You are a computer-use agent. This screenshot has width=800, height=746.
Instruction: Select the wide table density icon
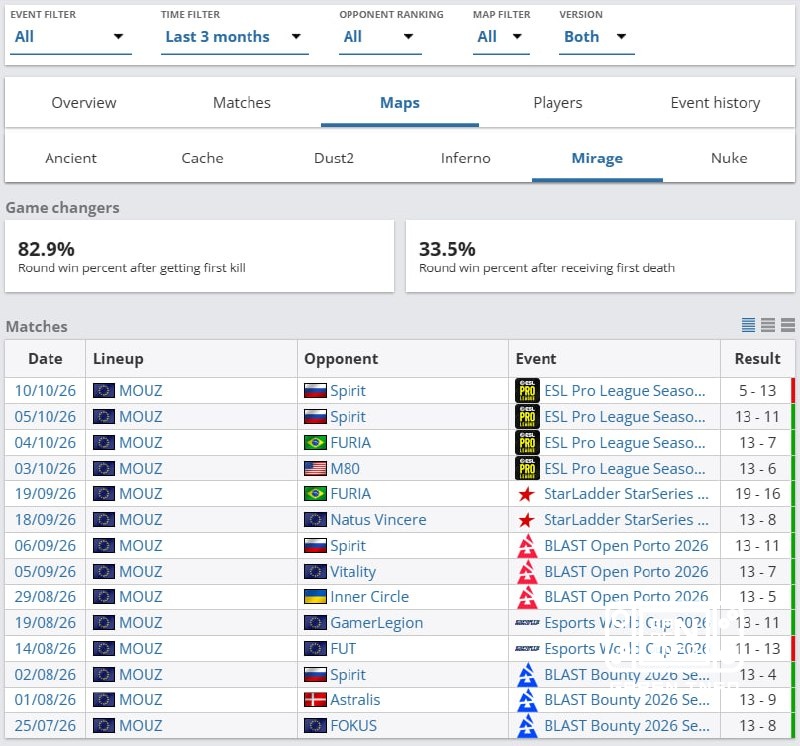coord(788,325)
